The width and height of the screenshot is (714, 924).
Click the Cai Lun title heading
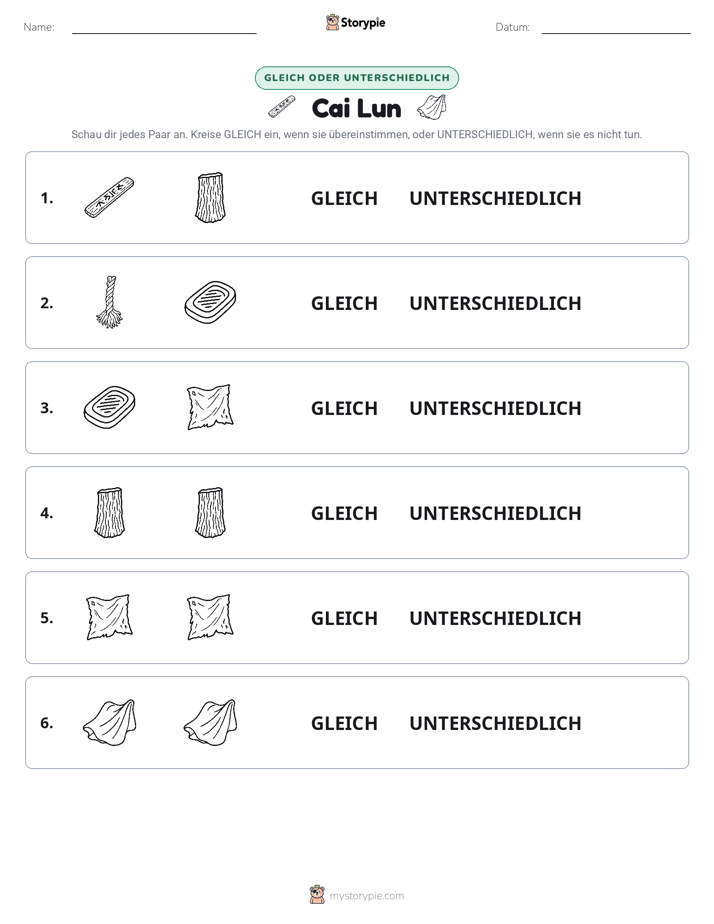pos(356,108)
